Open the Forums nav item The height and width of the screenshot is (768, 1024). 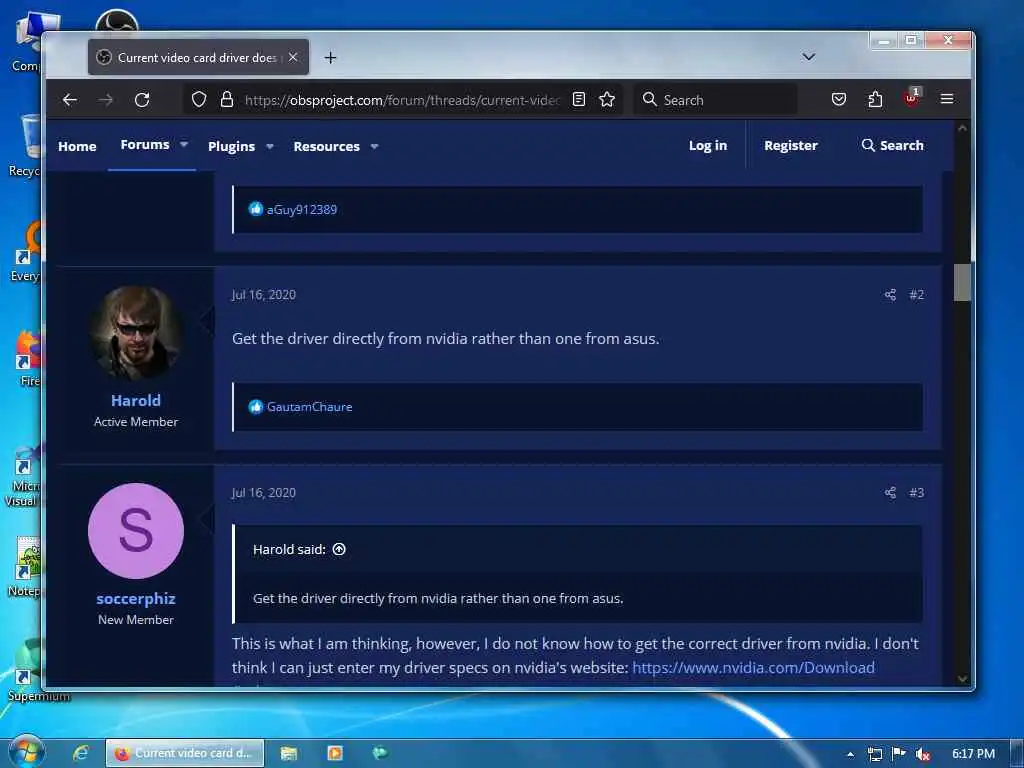click(145, 144)
